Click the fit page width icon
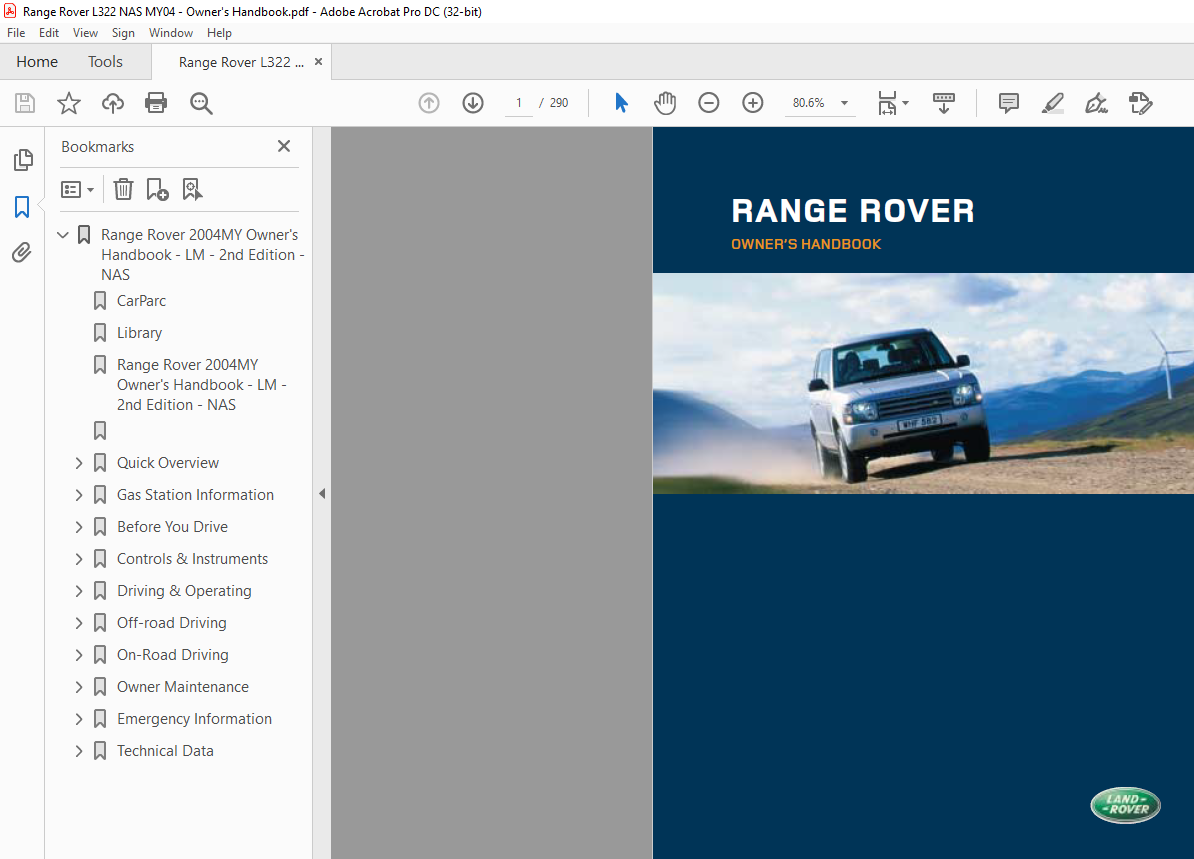Image resolution: width=1194 pixels, height=859 pixels. click(x=887, y=103)
